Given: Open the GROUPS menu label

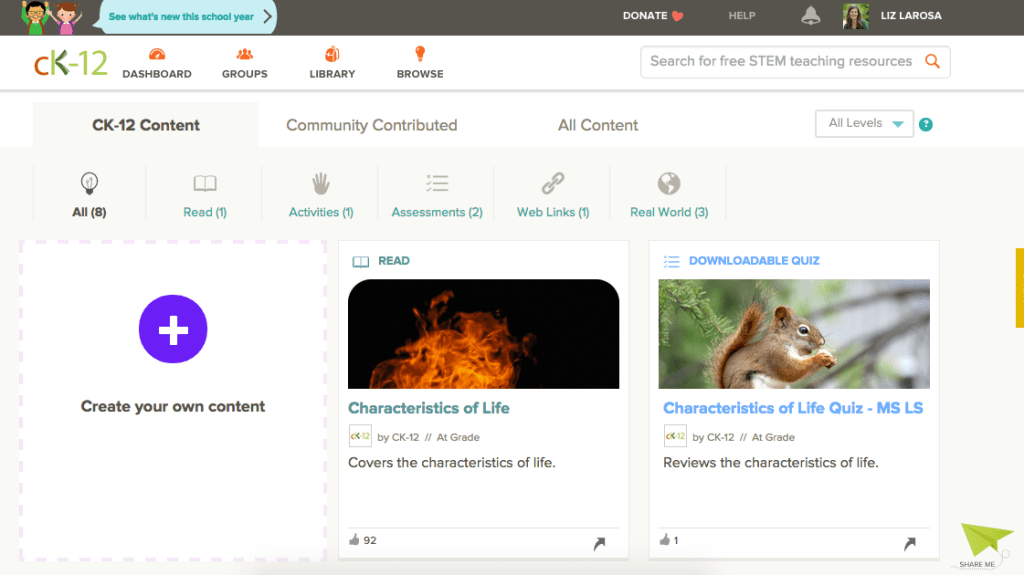Looking at the screenshot, I should (244, 74).
